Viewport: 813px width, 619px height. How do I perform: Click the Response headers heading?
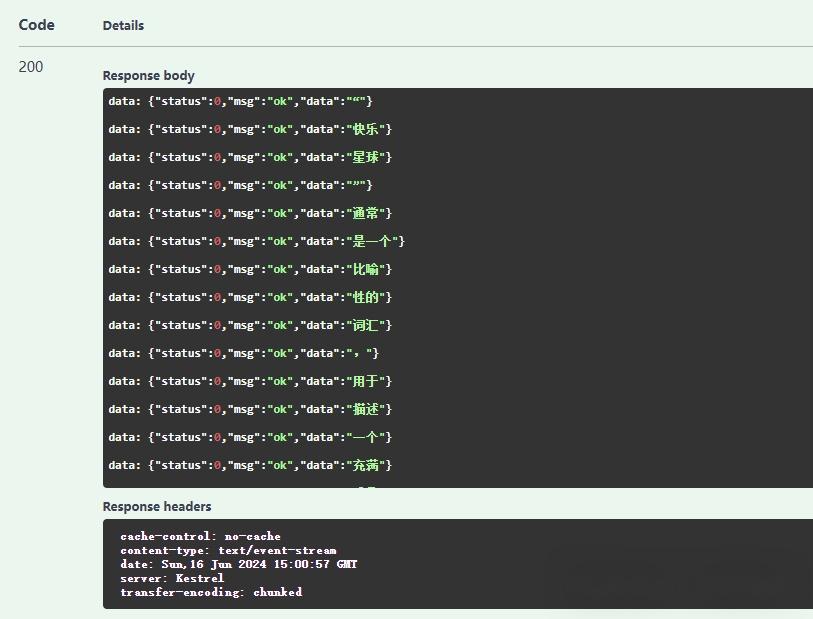click(156, 506)
